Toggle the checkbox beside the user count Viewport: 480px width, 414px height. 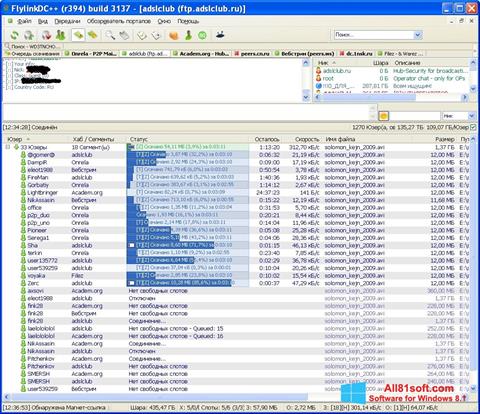tap(473, 127)
